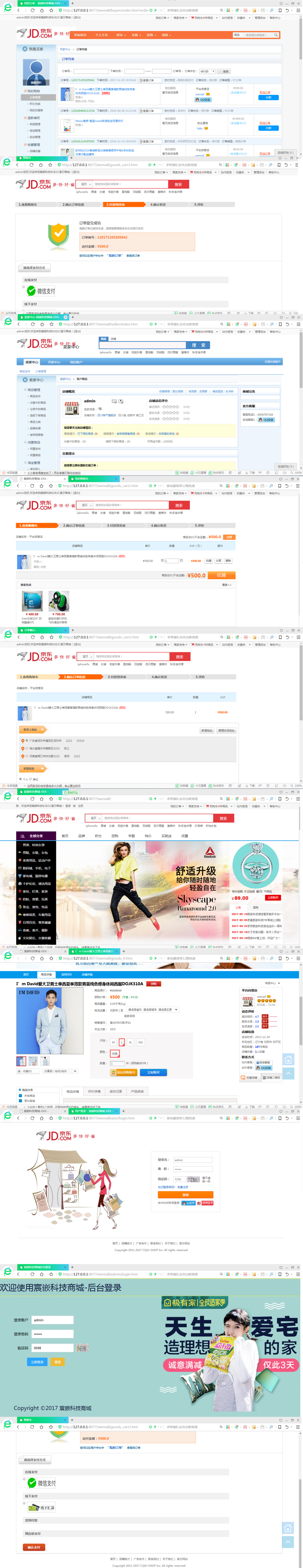Click the QQ交谈 icon on the product page

click(264, 1068)
